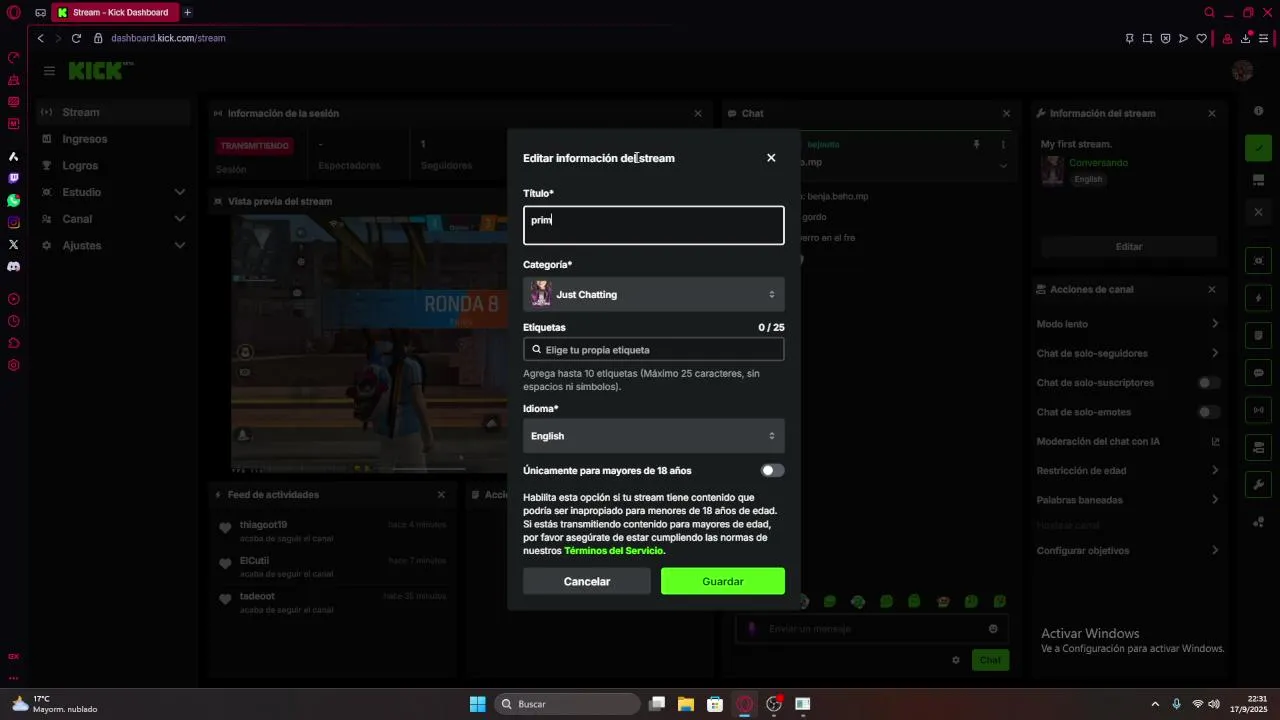This screenshot has width=1280, height=720.
Task: Open Instagram in the Opera sidebar
Action: coord(13,222)
